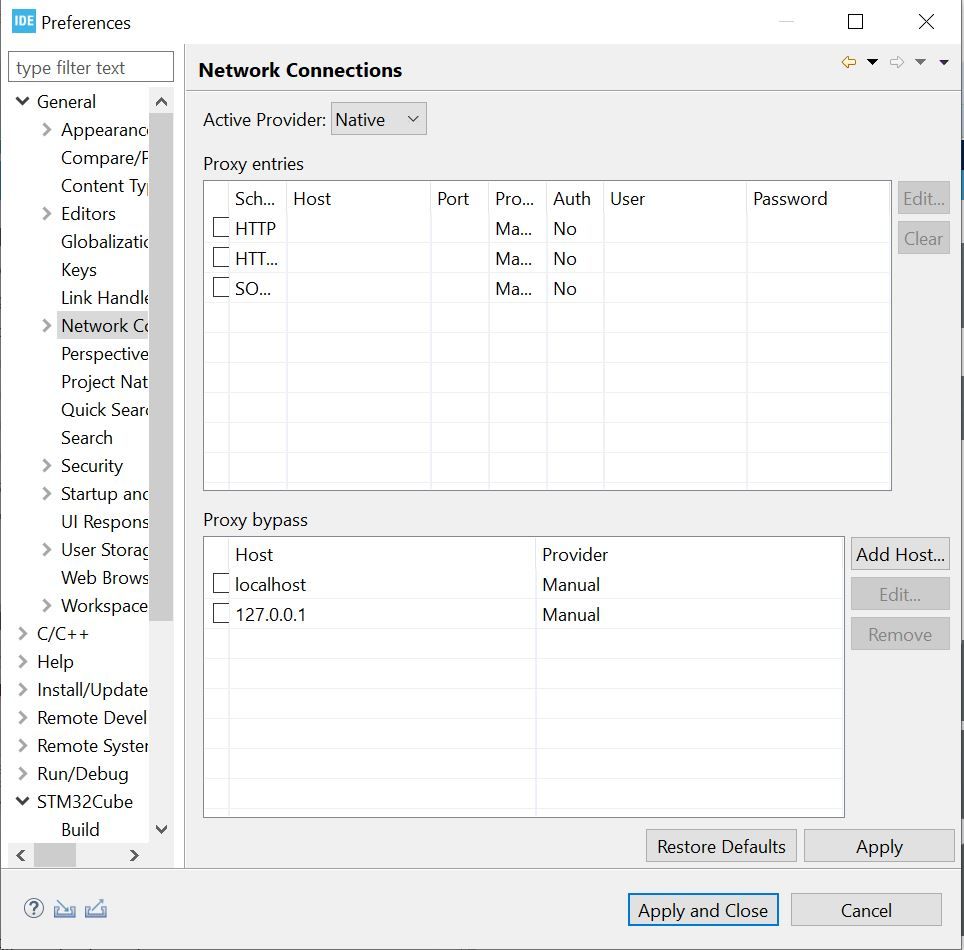Screen dimensions: 964x950
Task: Open the Forward history dropdown arrow
Action: 920,62
